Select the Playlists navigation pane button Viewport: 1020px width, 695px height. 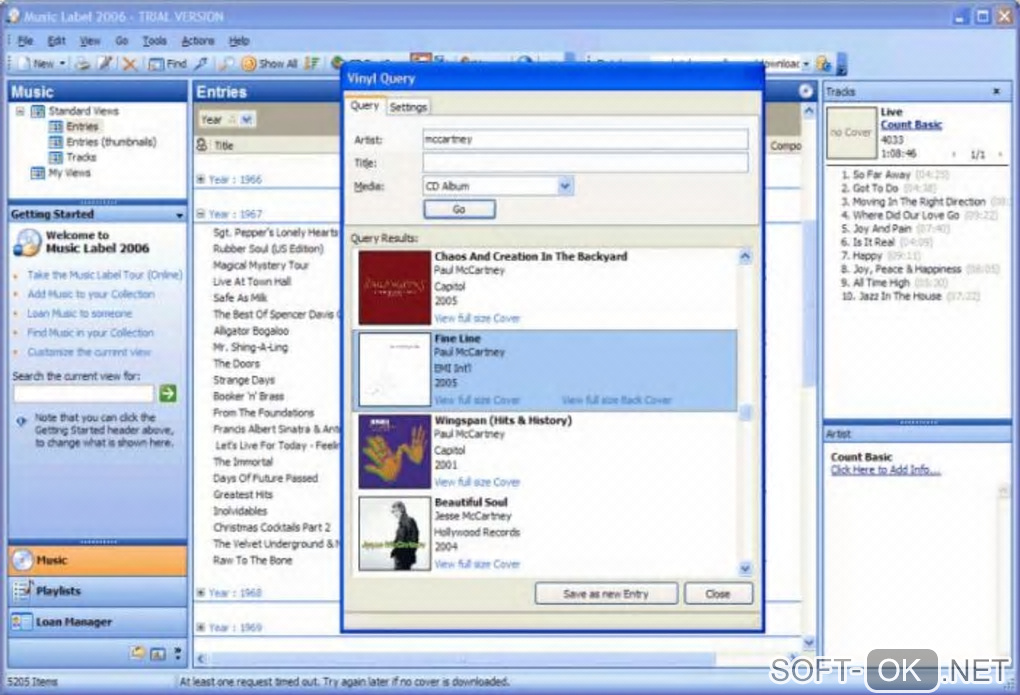point(98,591)
